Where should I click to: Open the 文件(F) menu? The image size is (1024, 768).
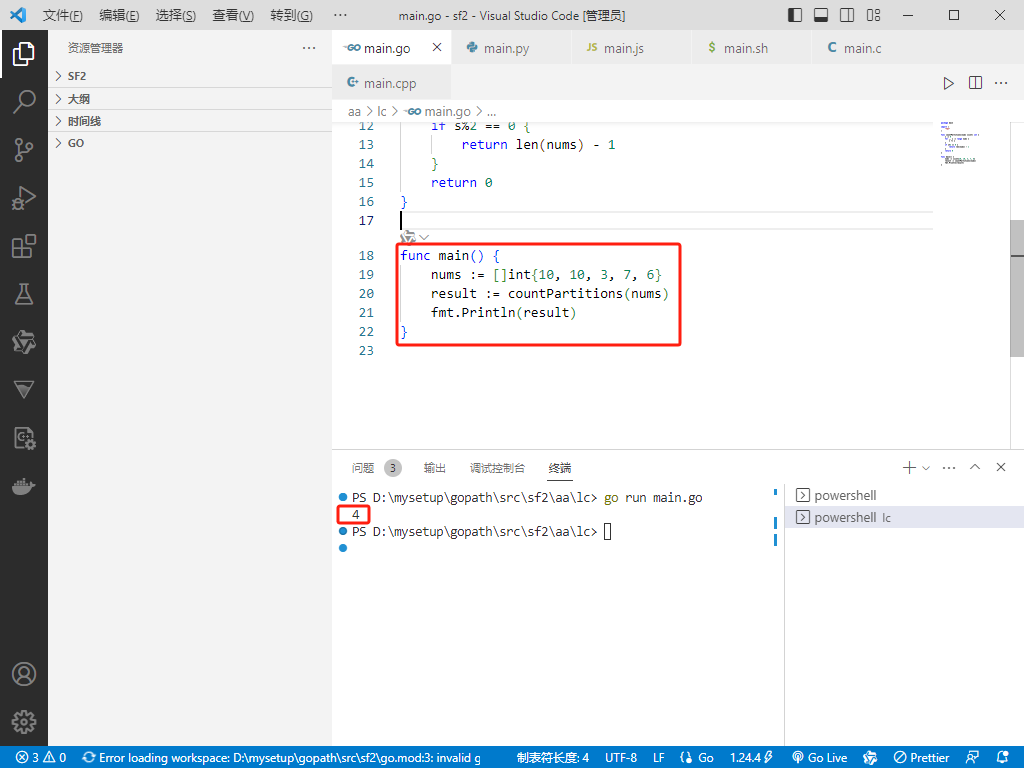[63, 15]
